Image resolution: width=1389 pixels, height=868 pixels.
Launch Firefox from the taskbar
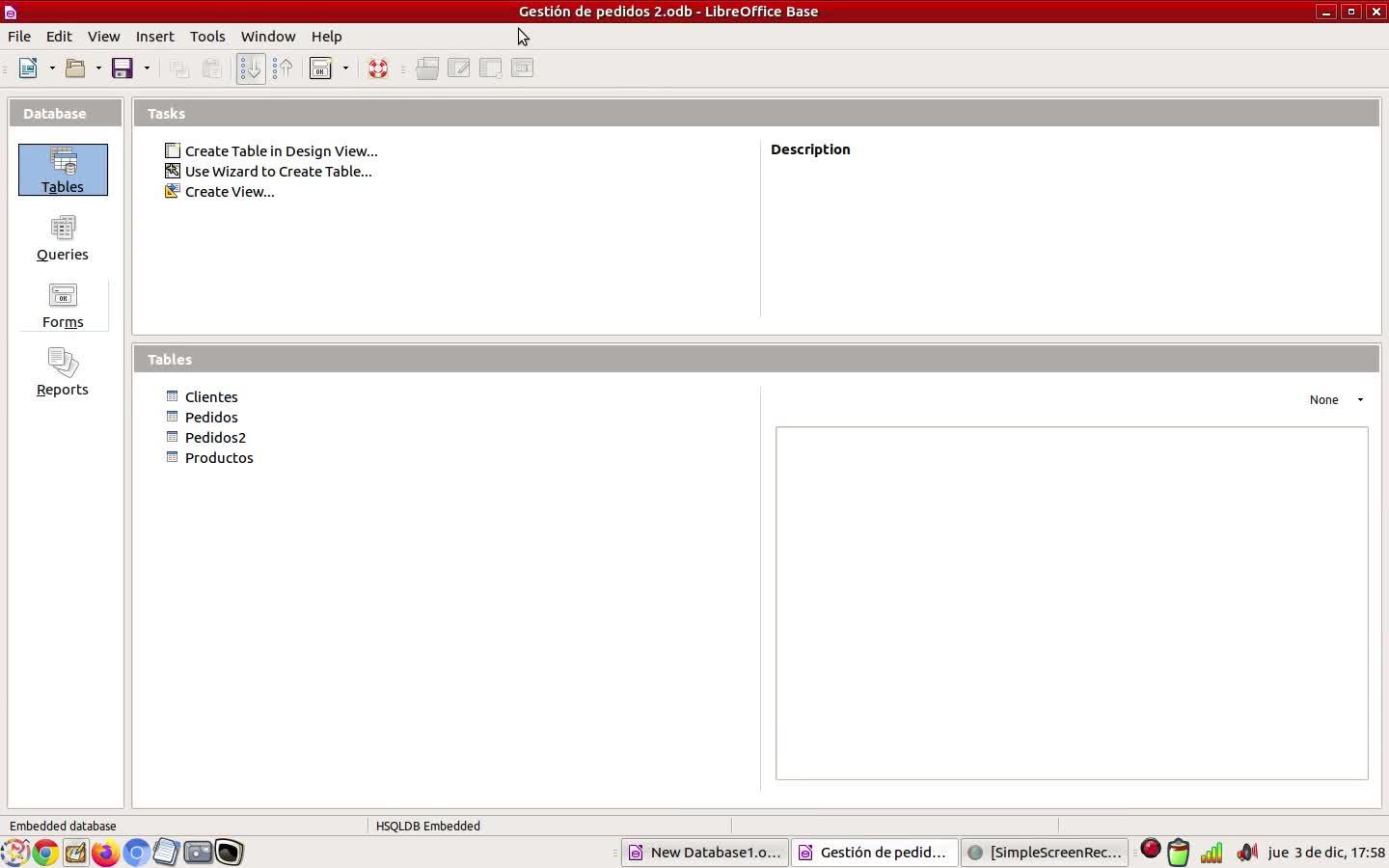coord(106,853)
